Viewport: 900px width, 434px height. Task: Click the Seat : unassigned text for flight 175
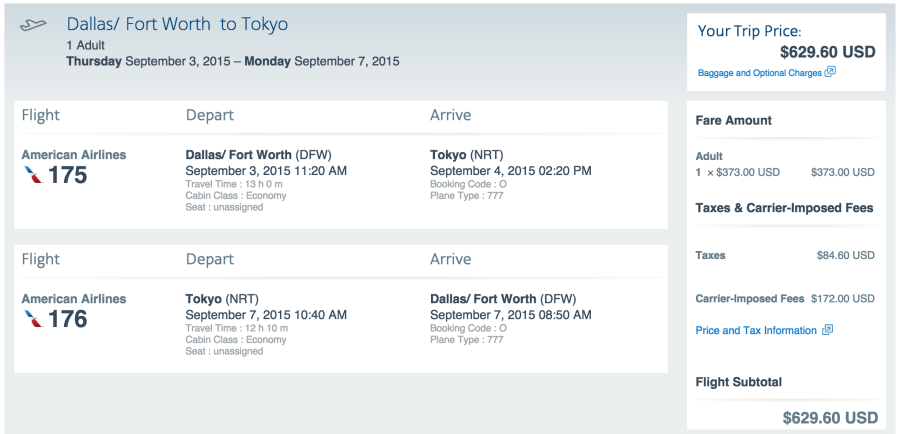(x=224, y=207)
